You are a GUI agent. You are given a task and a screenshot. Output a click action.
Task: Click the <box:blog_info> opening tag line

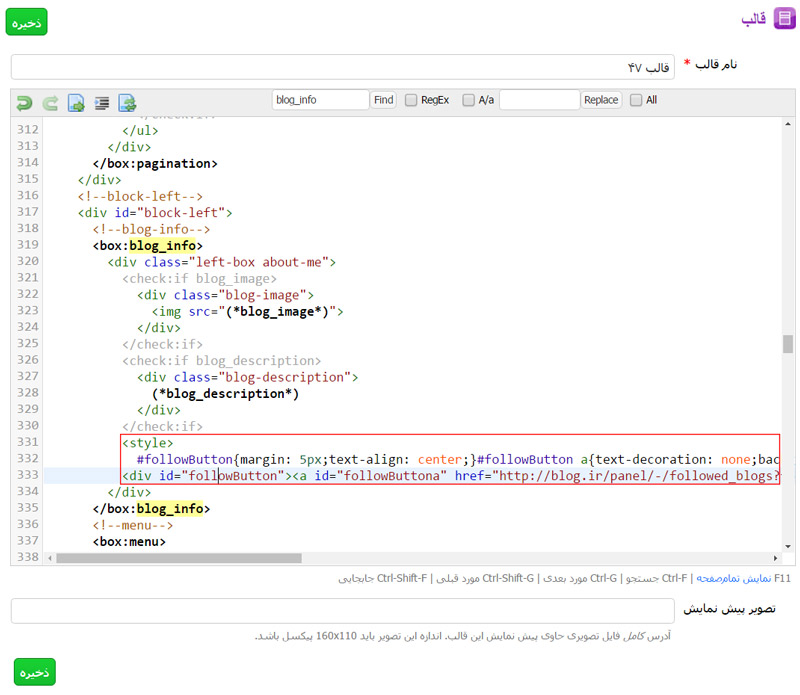click(x=147, y=246)
